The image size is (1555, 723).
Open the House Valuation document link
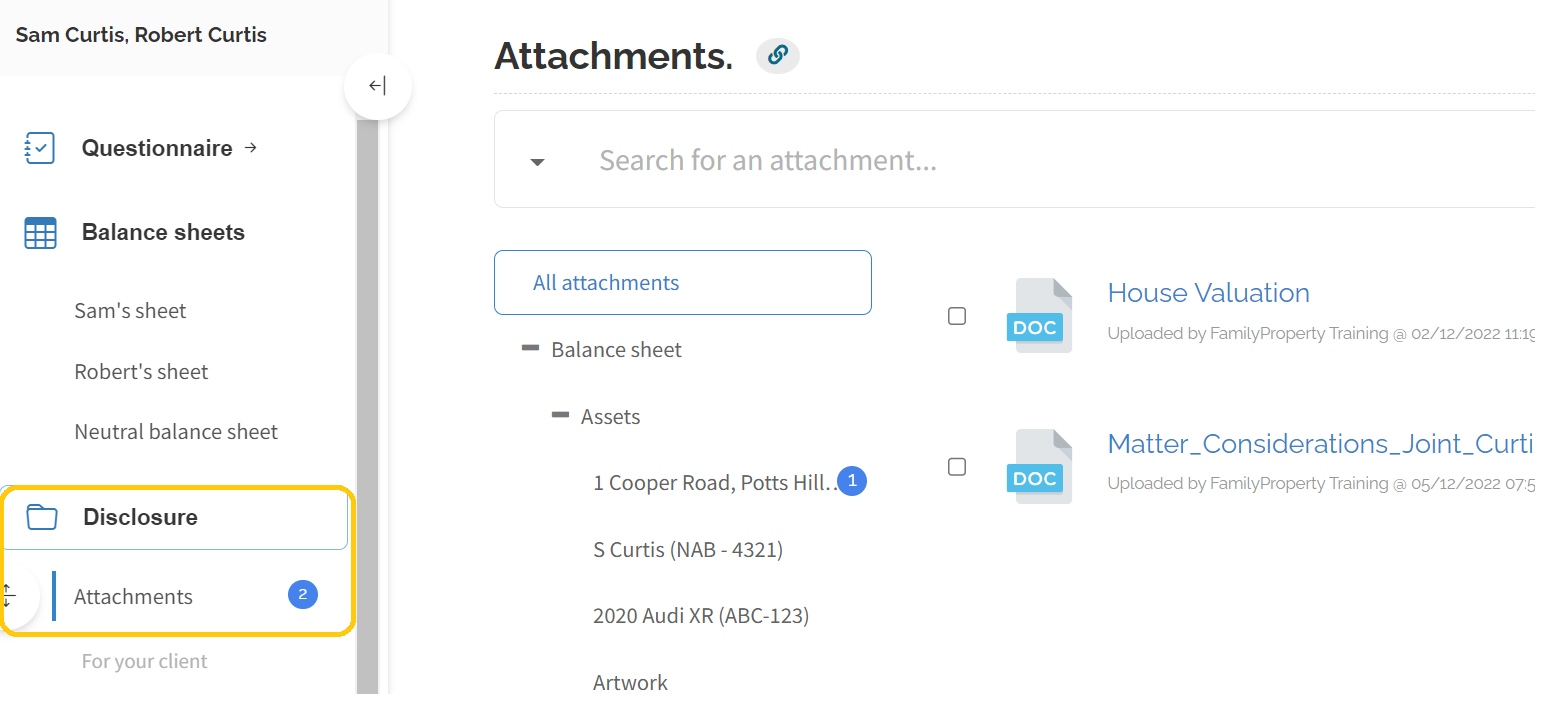(x=1208, y=293)
